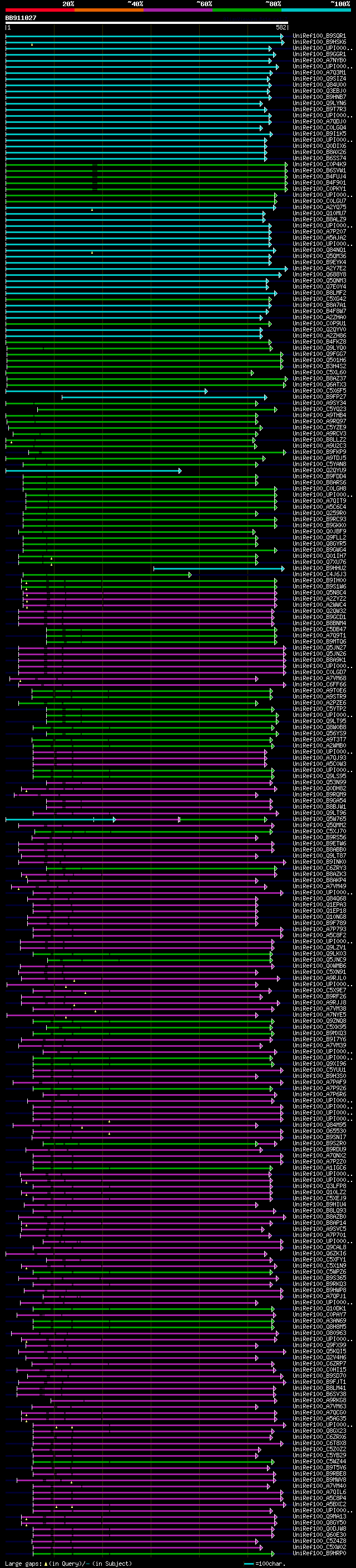Image resolution: width=356 pixels, height=1568 pixels.
Task: Select the UniRef100_C0LGU7 entry
Action: [319, 201]
